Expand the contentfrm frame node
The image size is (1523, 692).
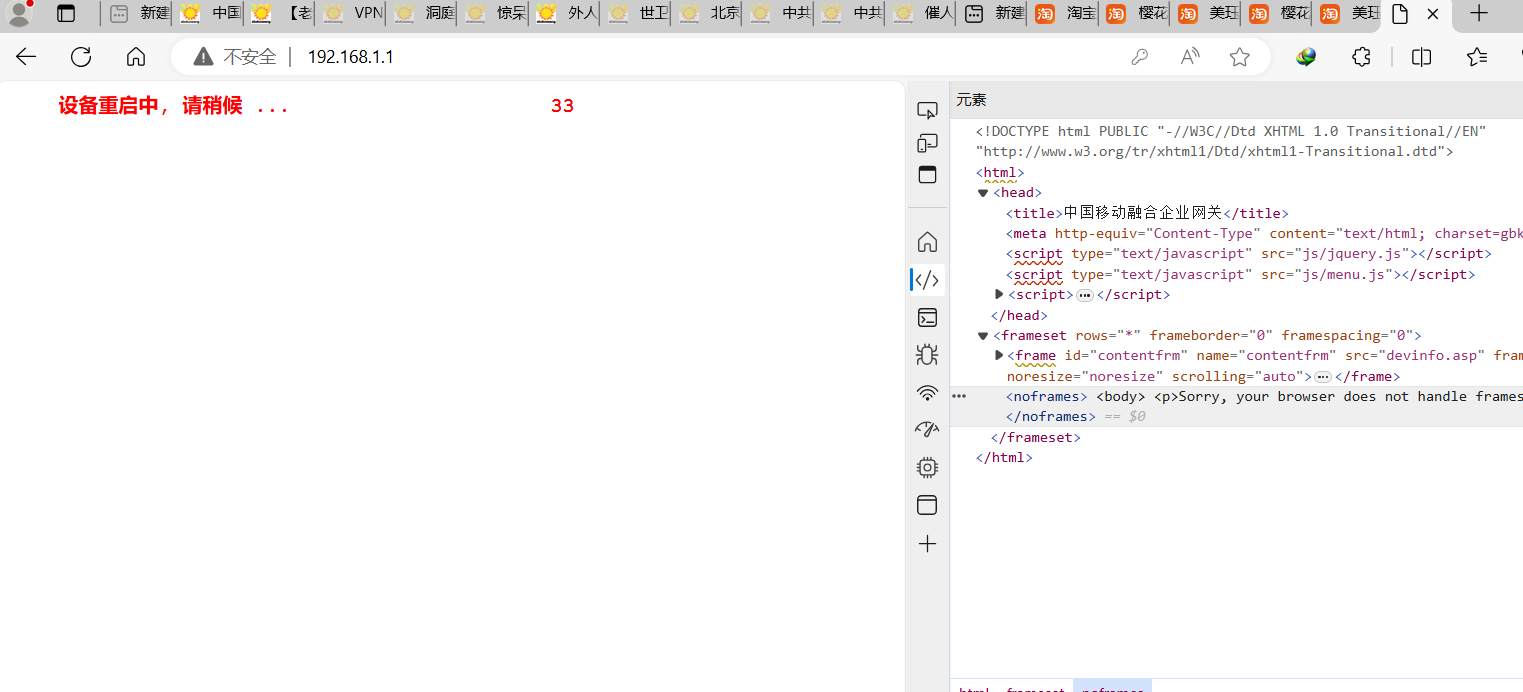tap(999, 355)
